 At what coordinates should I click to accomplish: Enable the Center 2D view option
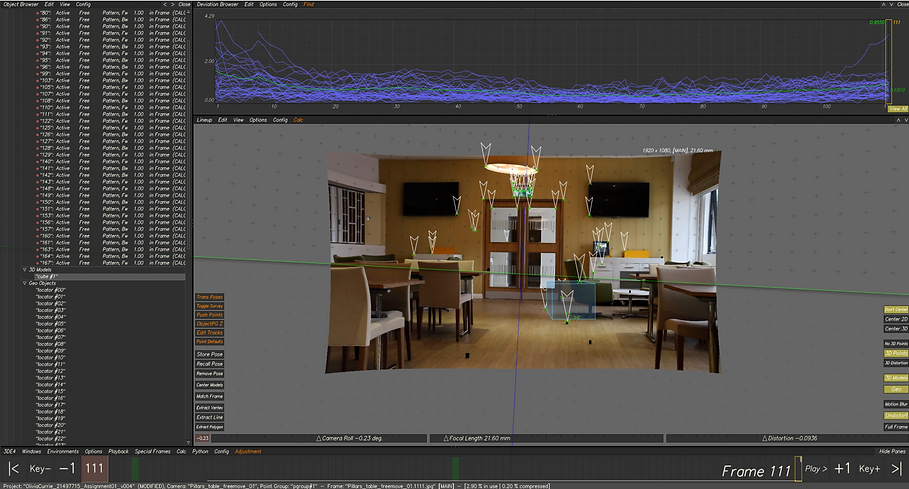[896, 319]
